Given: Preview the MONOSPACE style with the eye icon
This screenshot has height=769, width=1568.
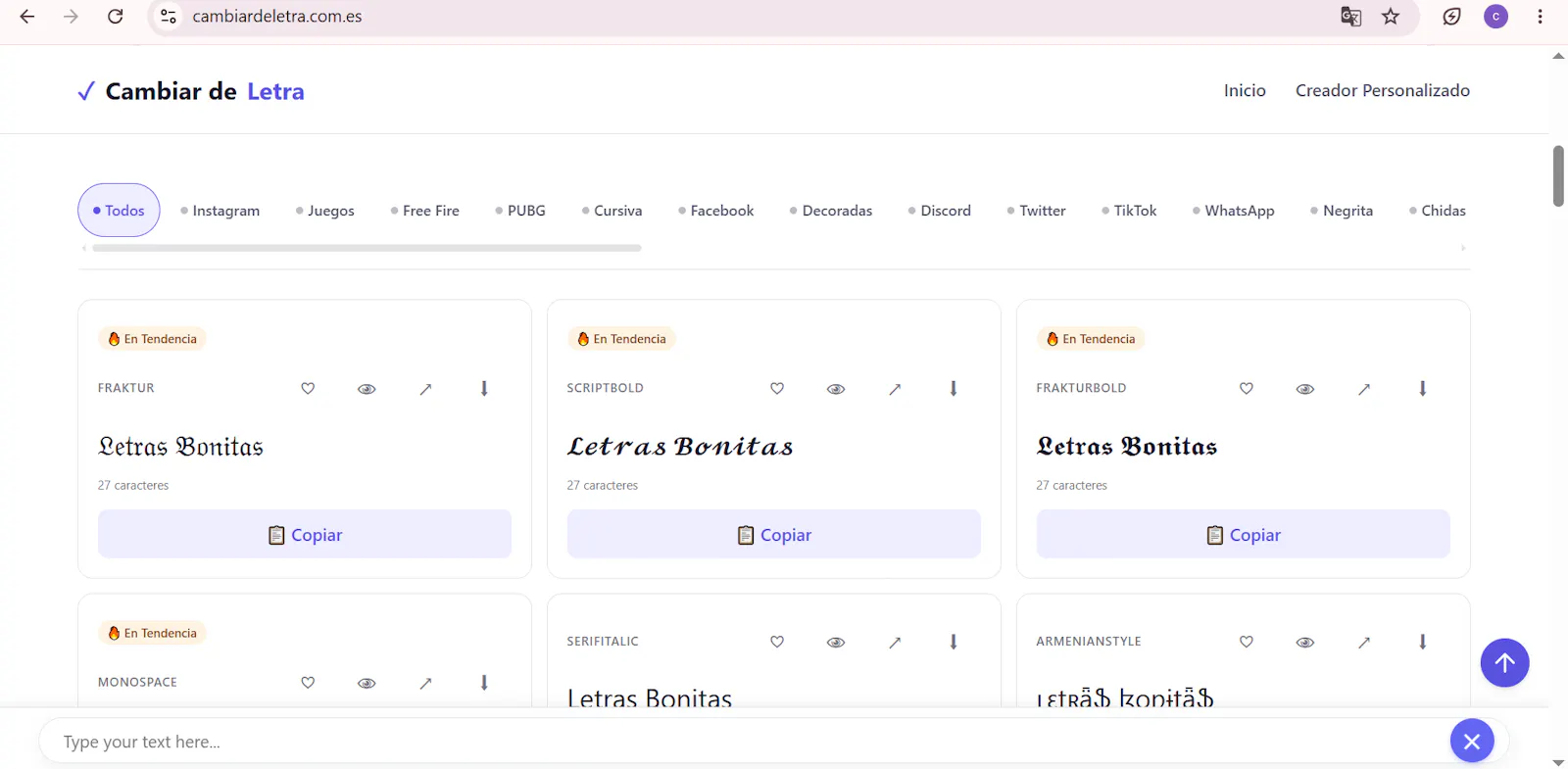Looking at the screenshot, I should tap(367, 683).
